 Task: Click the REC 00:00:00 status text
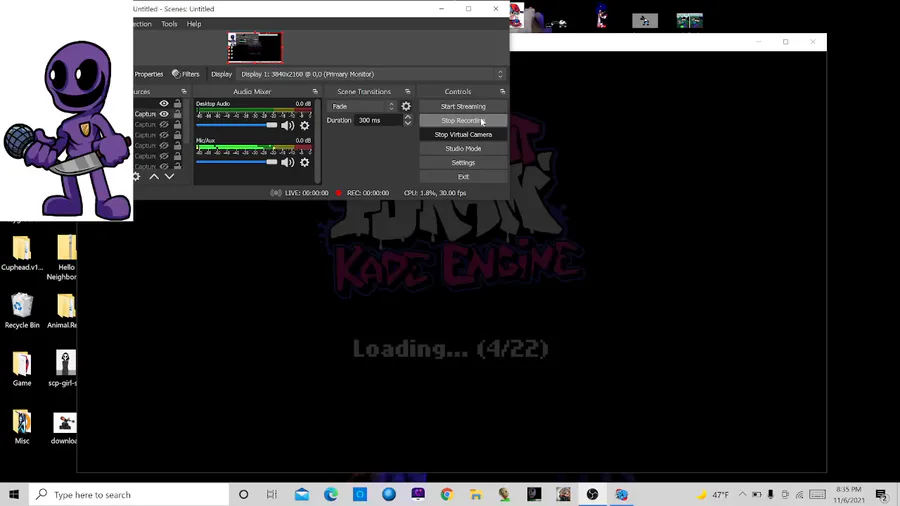click(x=367, y=193)
